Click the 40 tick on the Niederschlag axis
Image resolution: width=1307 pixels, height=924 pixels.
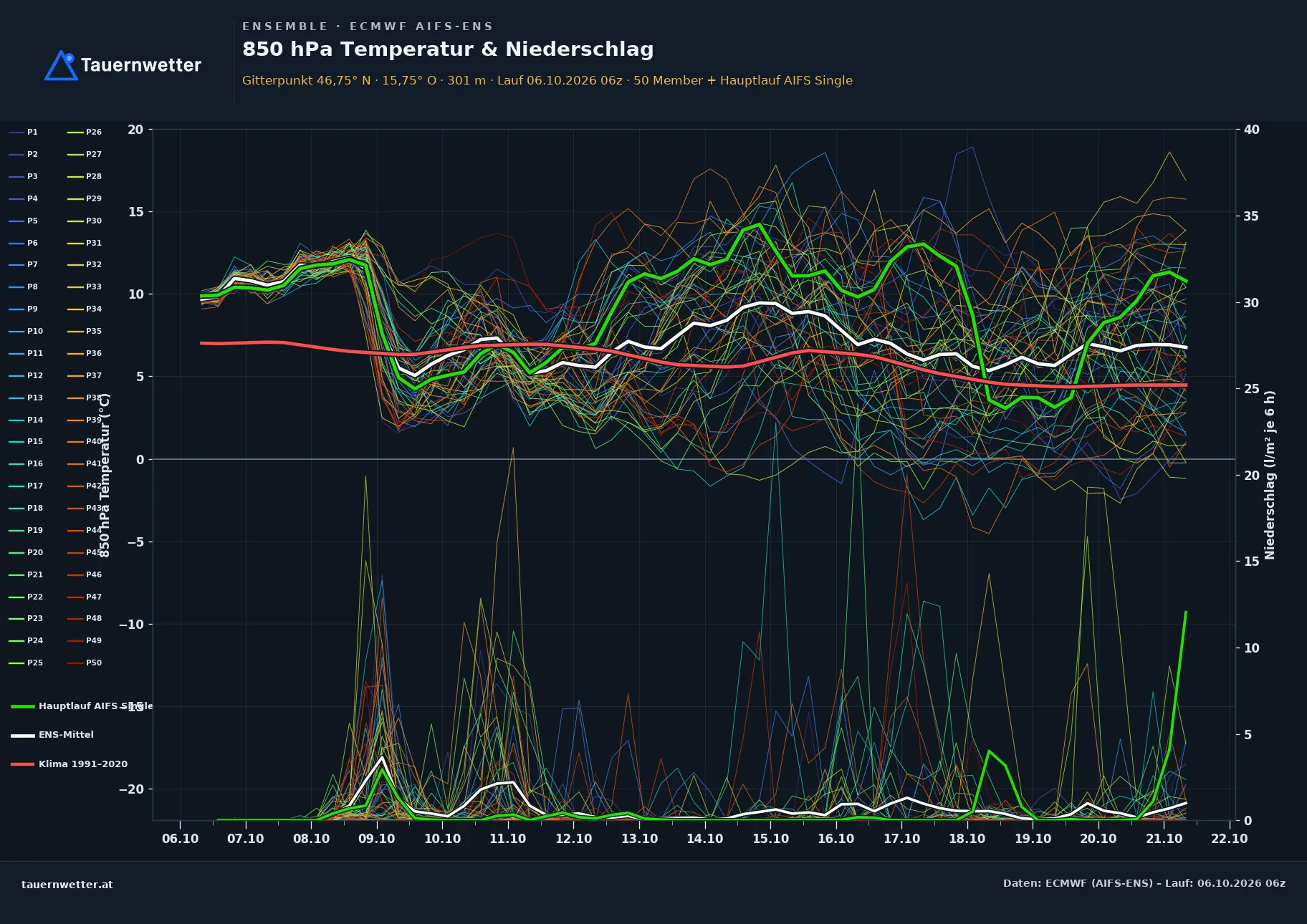tap(1251, 130)
